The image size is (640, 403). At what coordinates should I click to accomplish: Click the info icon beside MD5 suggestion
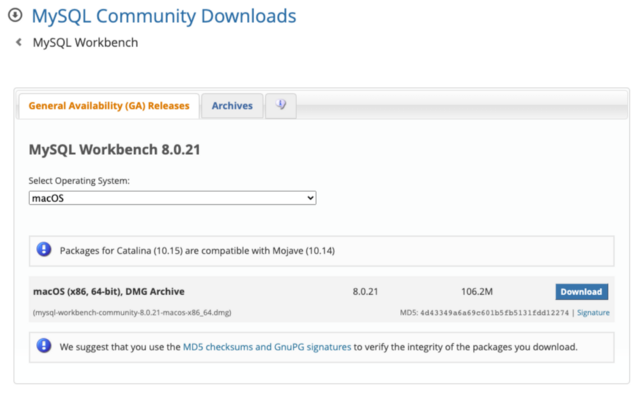pyautogui.click(x=44, y=346)
